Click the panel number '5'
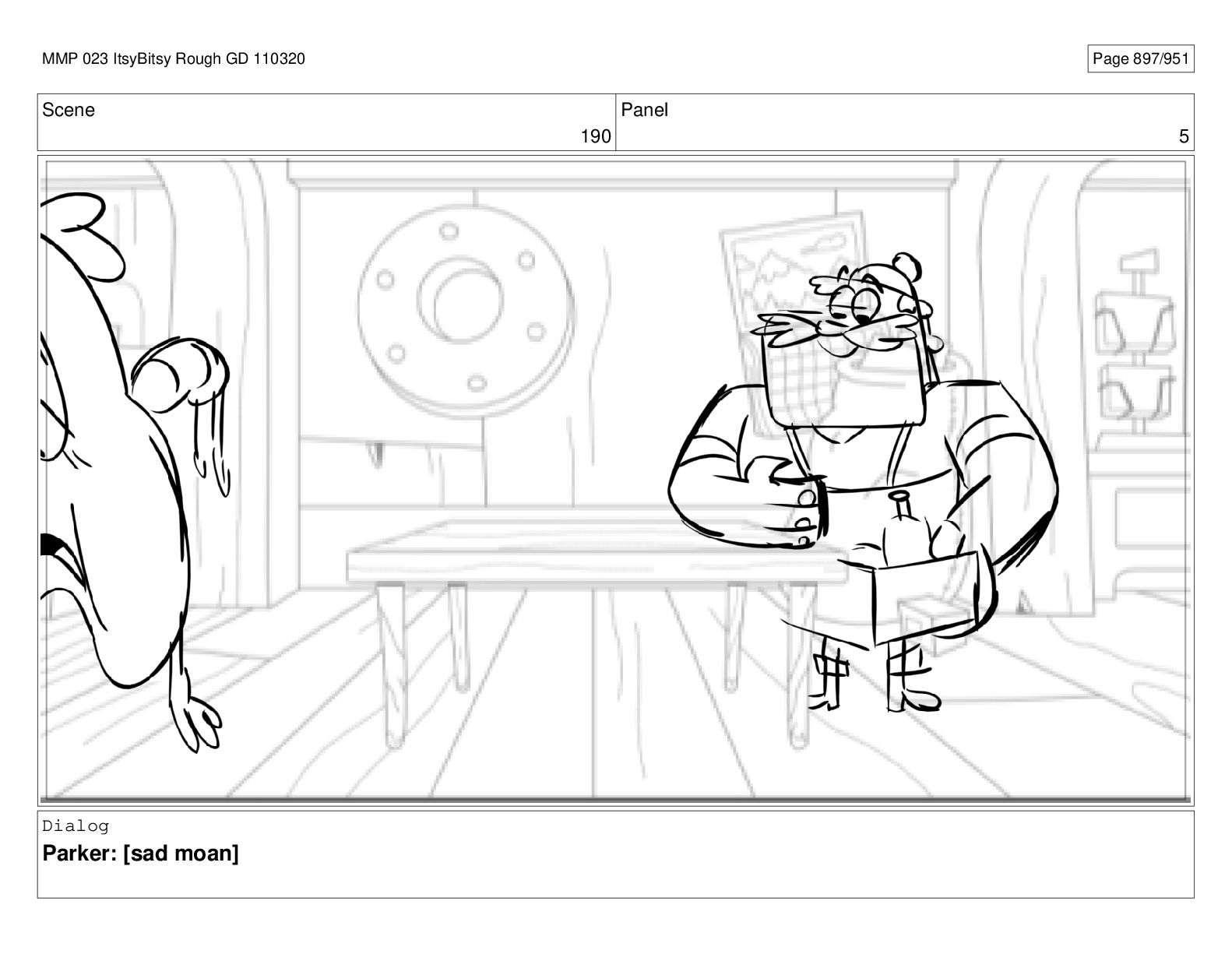The height and width of the screenshot is (954, 1232). tap(1184, 136)
